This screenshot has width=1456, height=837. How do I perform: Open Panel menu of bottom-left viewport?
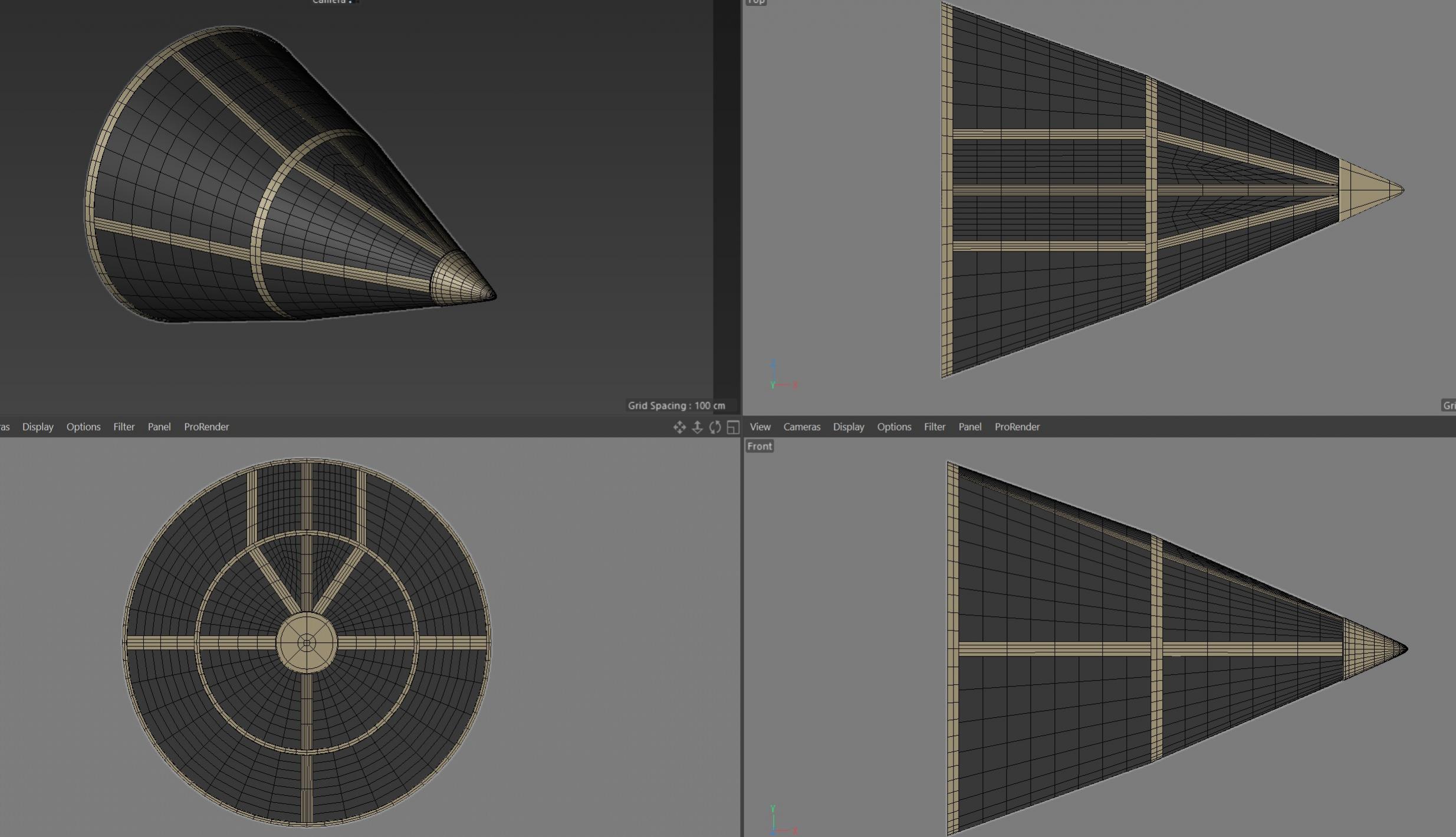click(159, 426)
